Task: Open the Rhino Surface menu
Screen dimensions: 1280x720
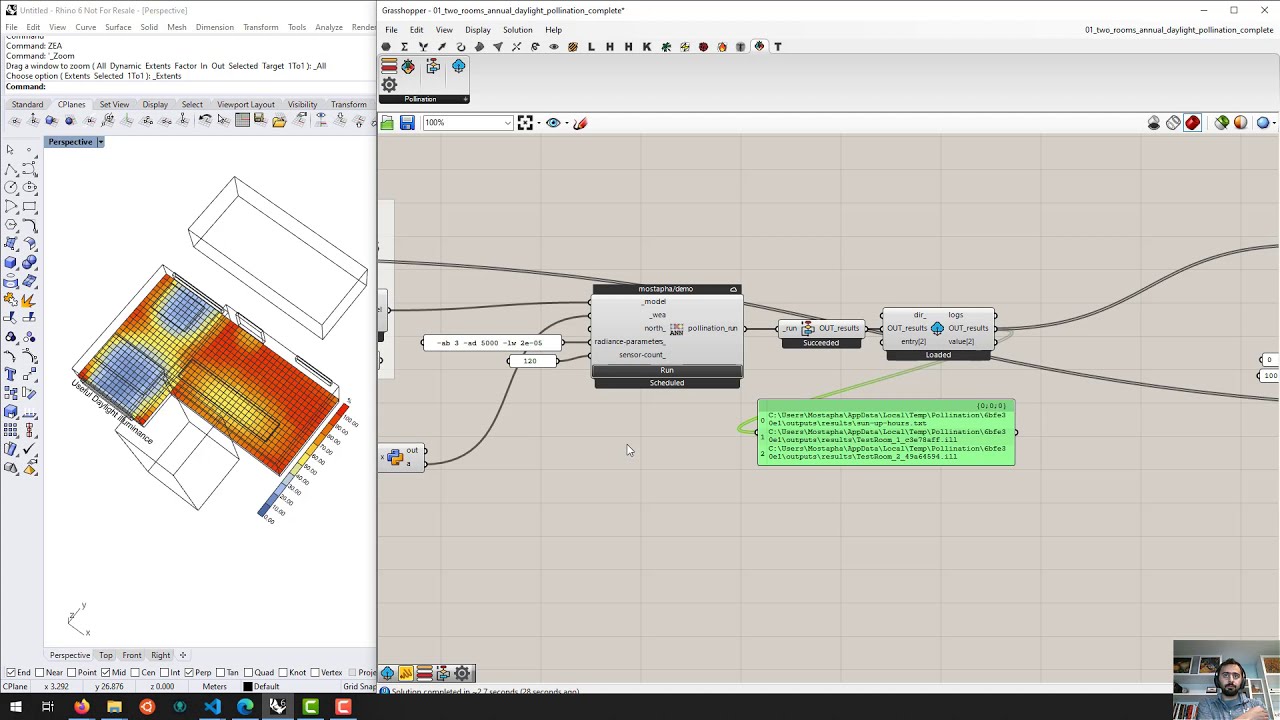Action: coord(118,27)
